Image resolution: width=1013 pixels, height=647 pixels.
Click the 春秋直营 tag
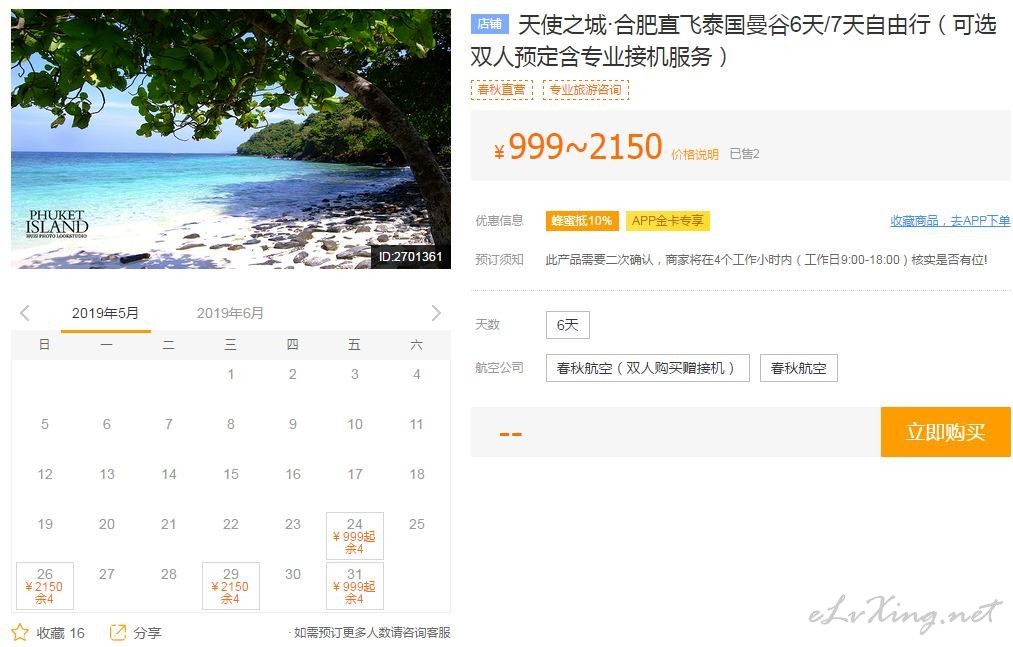click(x=502, y=89)
